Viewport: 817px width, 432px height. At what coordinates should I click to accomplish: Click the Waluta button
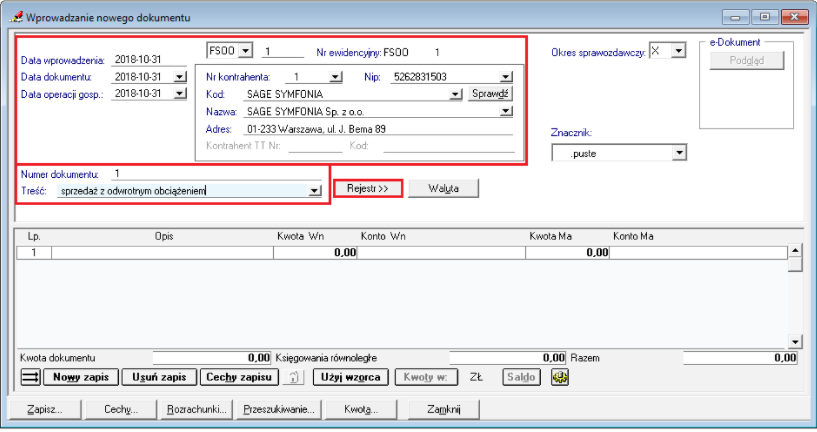tap(443, 189)
